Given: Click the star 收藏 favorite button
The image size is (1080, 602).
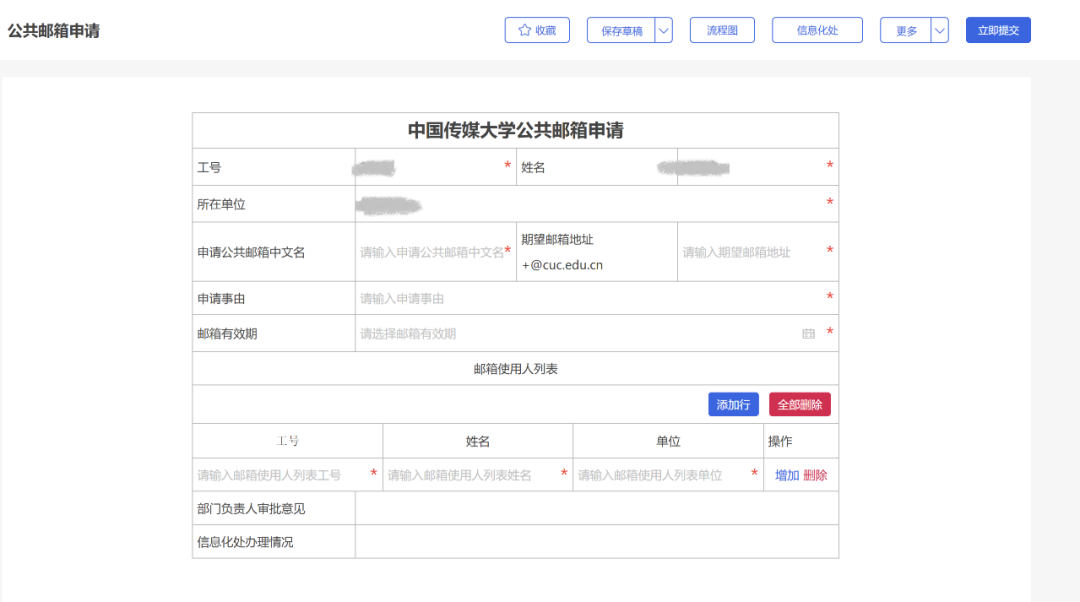Looking at the screenshot, I should pyautogui.click(x=537, y=30).
